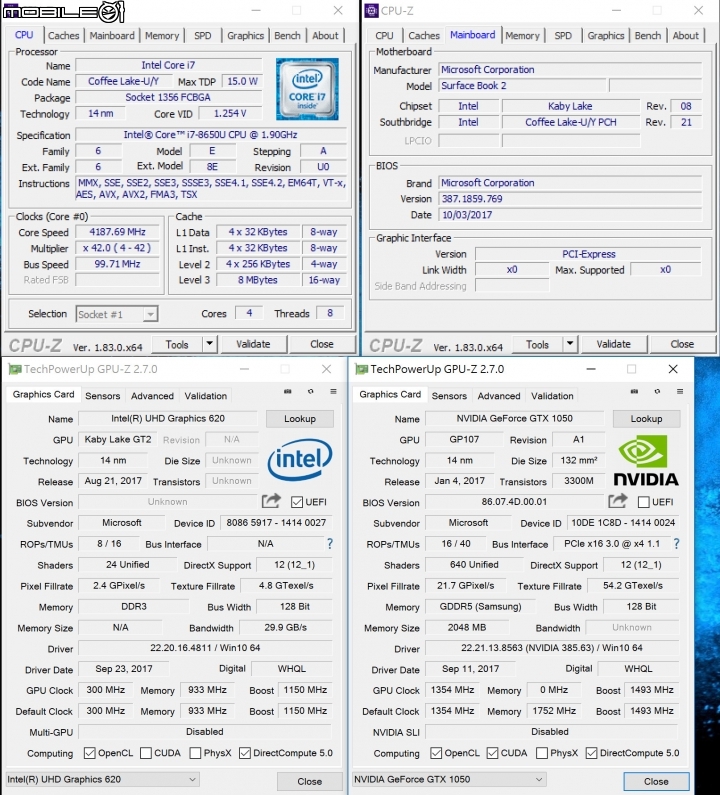Click Close button in right CPU-Z footer

pos(682,344)
